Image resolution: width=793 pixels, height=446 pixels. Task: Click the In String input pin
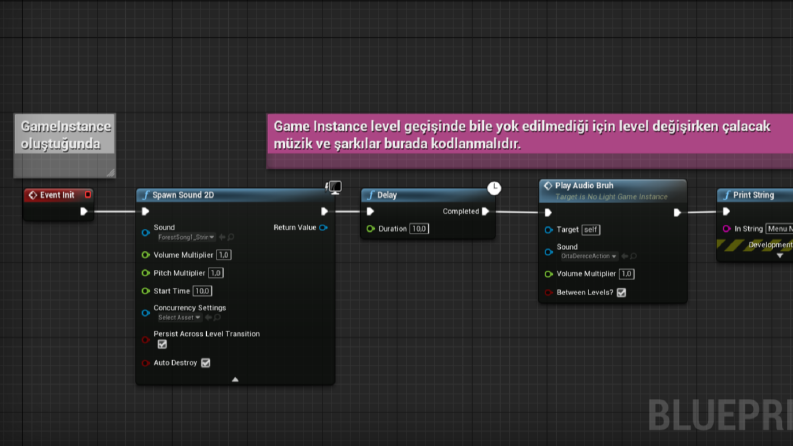click(727, 229)
